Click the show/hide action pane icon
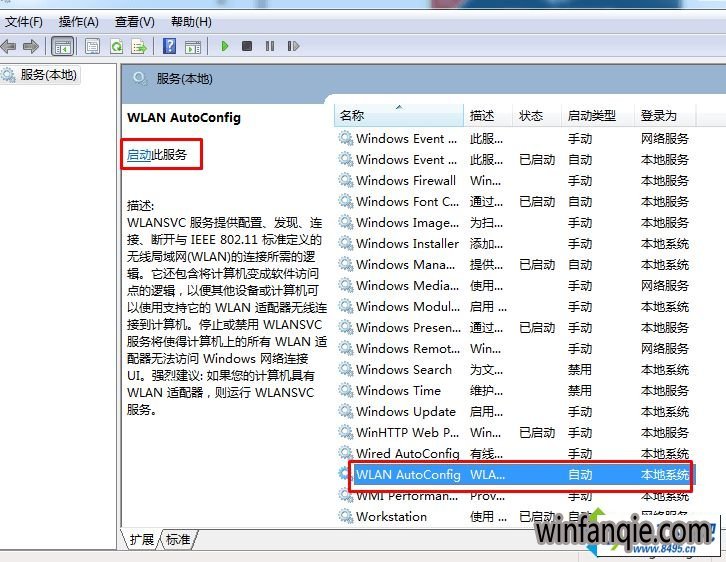The image size is (726, 562). 193,46
